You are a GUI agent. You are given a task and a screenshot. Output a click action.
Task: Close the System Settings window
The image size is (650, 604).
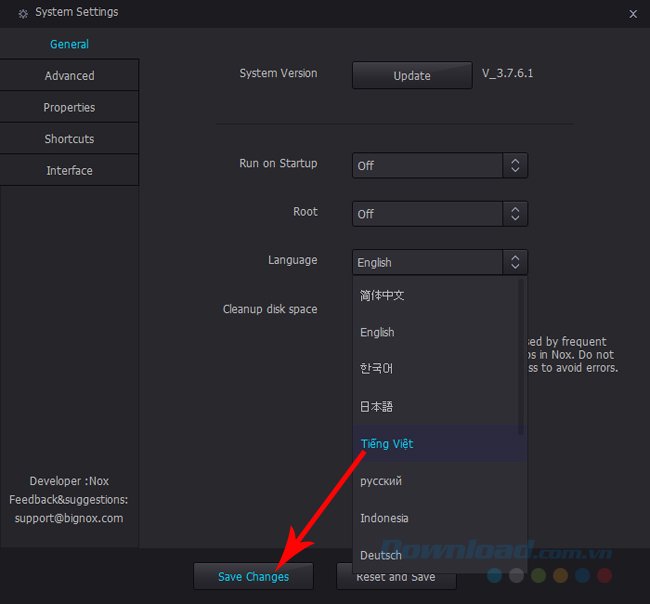(x=633, y=14)
